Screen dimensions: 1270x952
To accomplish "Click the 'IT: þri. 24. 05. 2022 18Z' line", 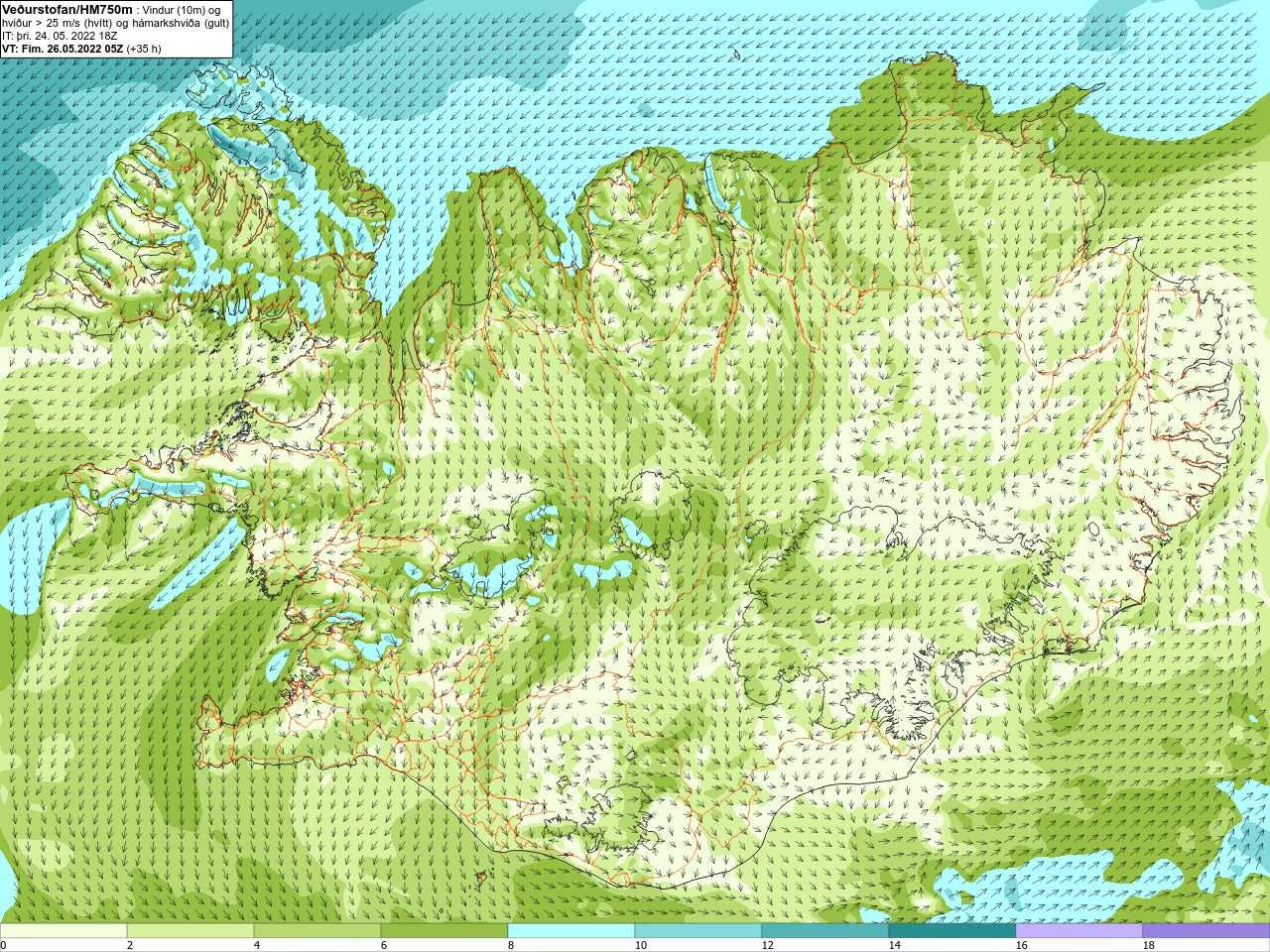I will click(x=60, y=36).
